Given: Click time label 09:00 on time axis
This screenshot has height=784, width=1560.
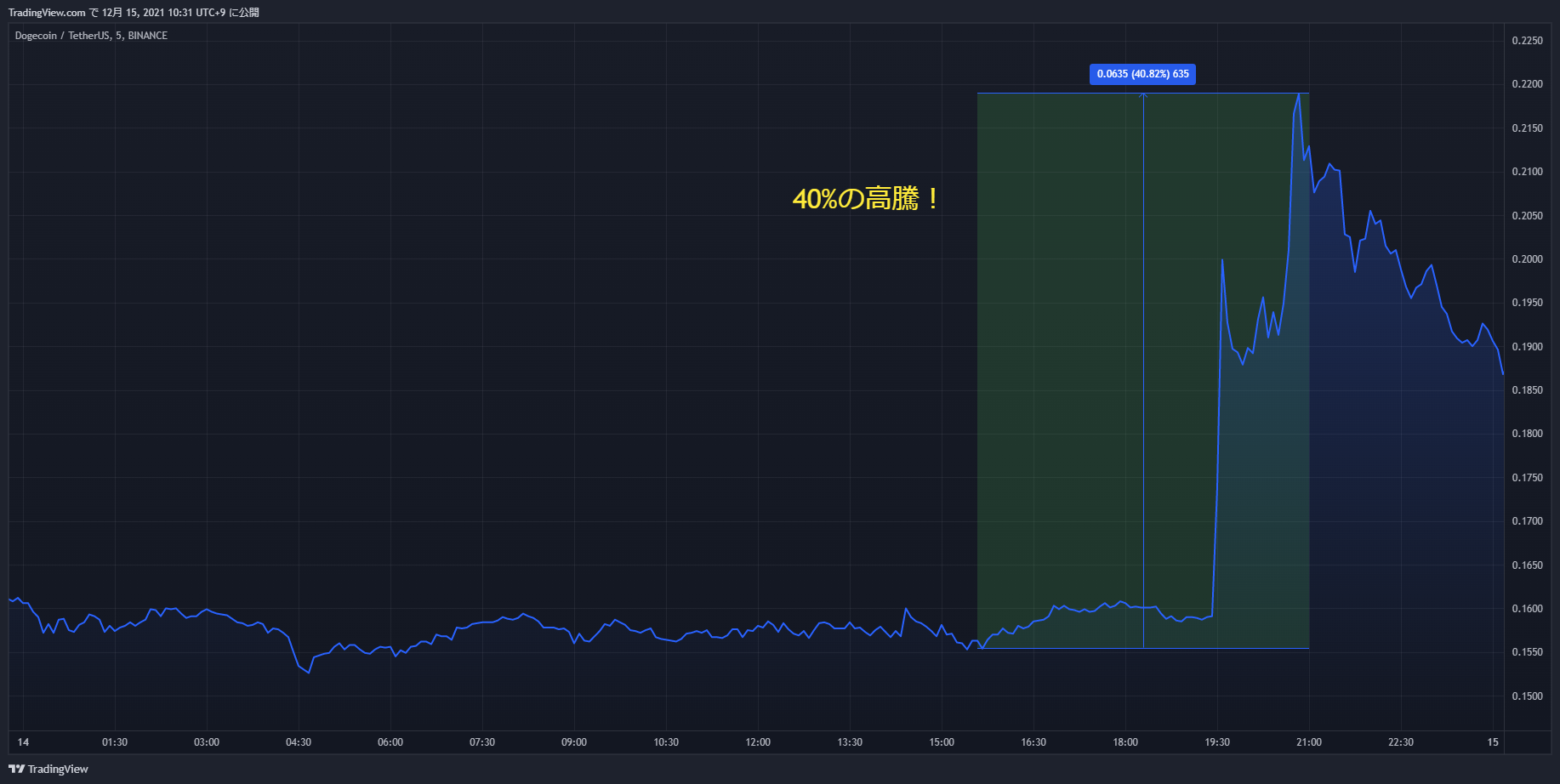Looking at the screenshot, I should [574, 742].
